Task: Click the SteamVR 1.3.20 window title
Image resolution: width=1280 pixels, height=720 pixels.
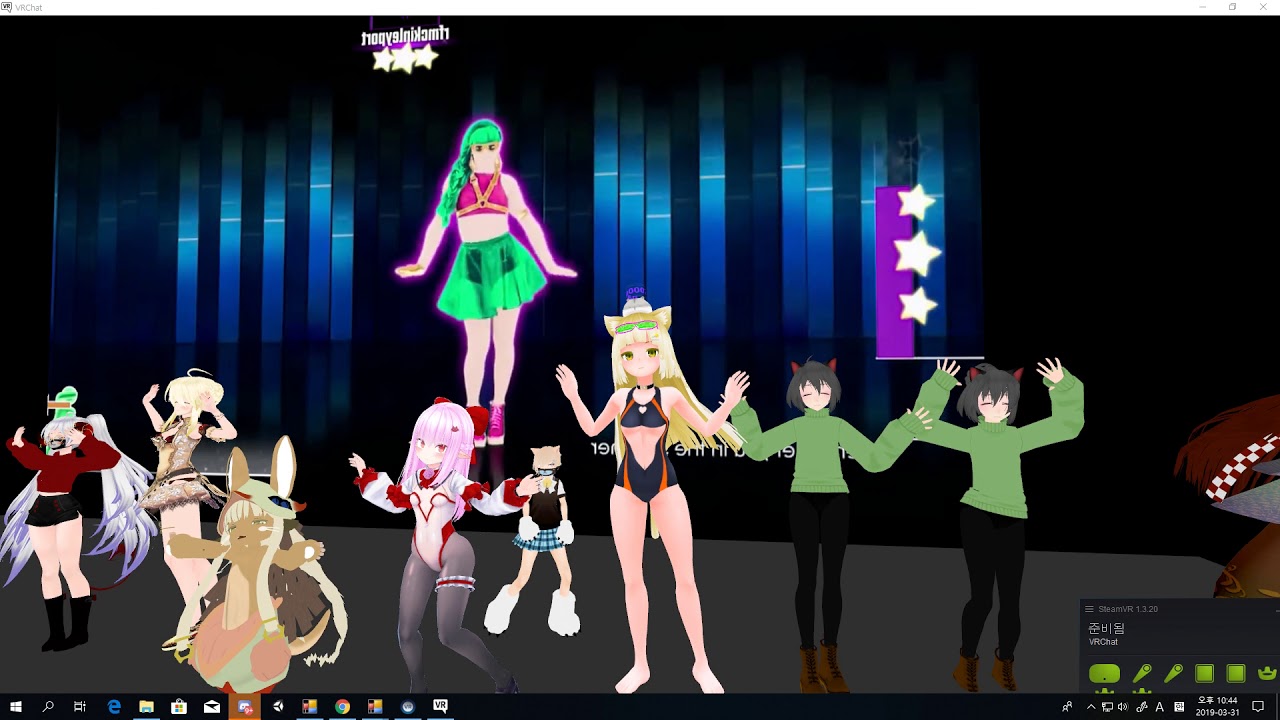Action: pos(1128,609)
